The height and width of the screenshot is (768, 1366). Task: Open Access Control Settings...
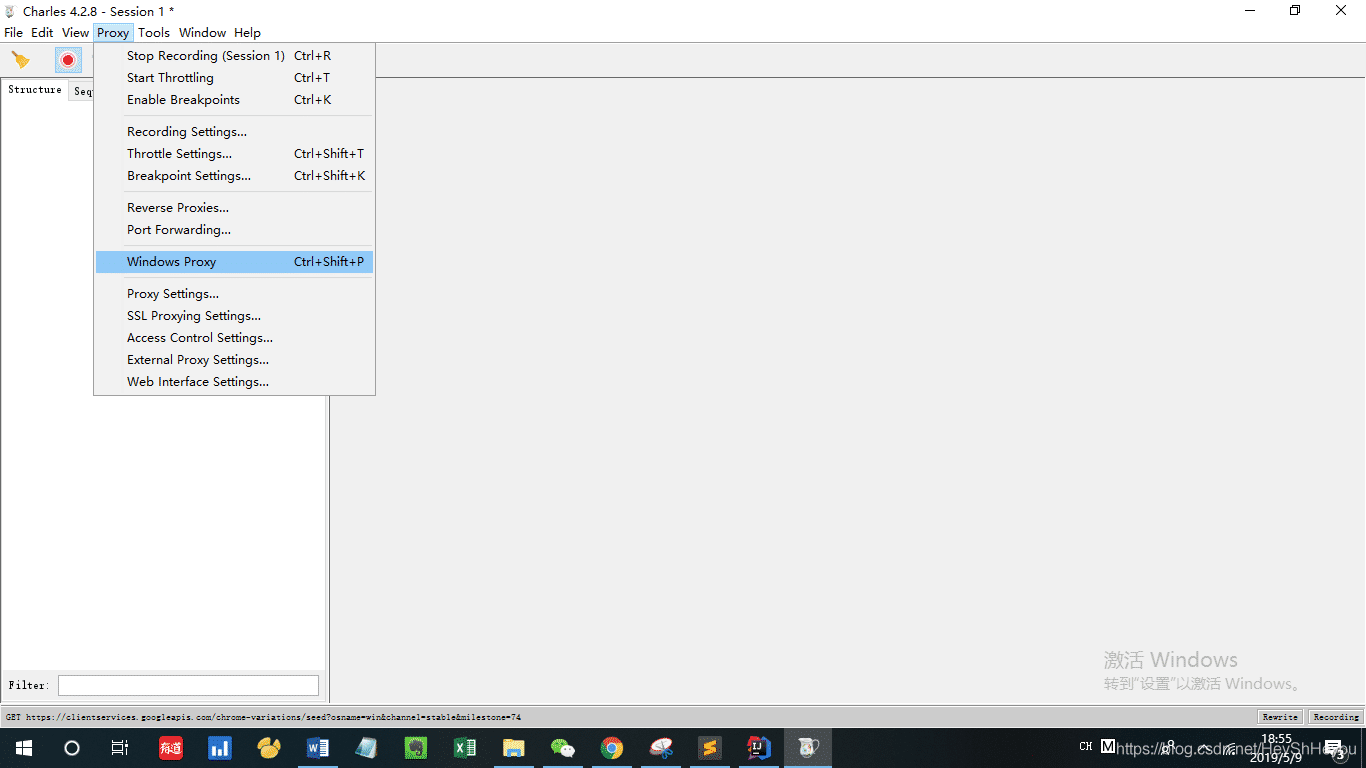[234, 338]
